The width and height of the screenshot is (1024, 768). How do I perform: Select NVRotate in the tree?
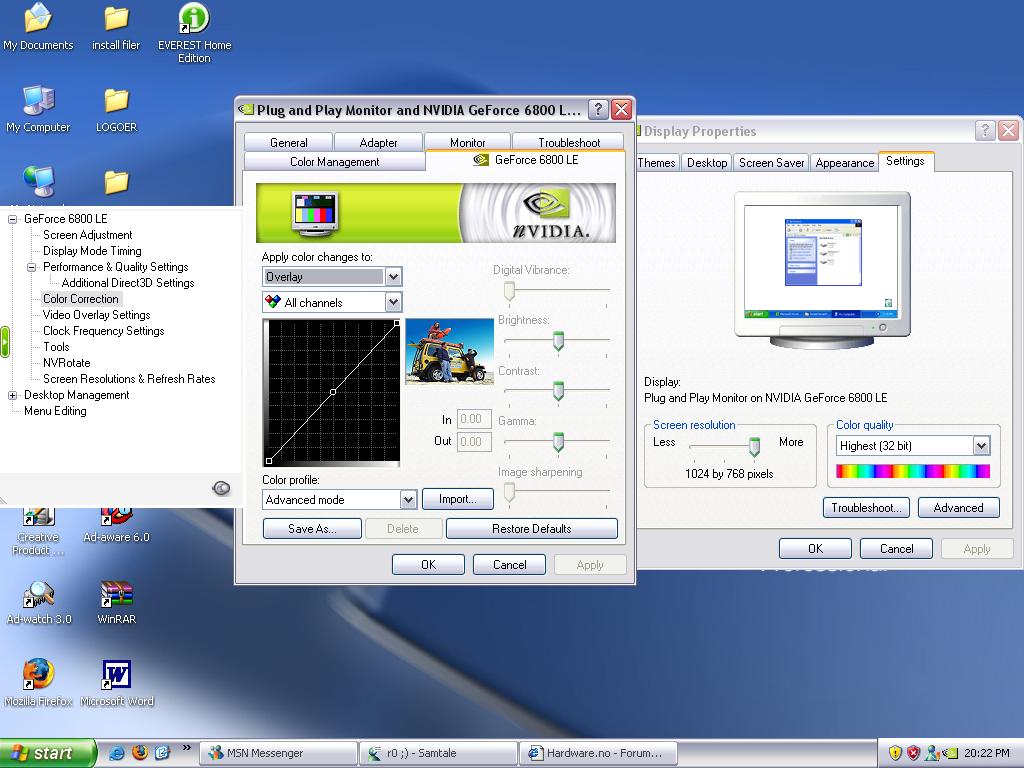(67, 363)
